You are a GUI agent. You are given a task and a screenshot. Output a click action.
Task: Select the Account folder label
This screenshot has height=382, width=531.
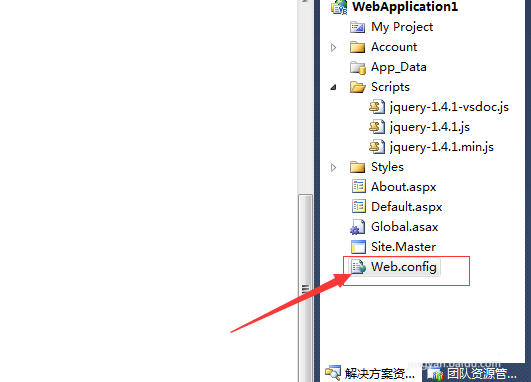pos(394,47)
